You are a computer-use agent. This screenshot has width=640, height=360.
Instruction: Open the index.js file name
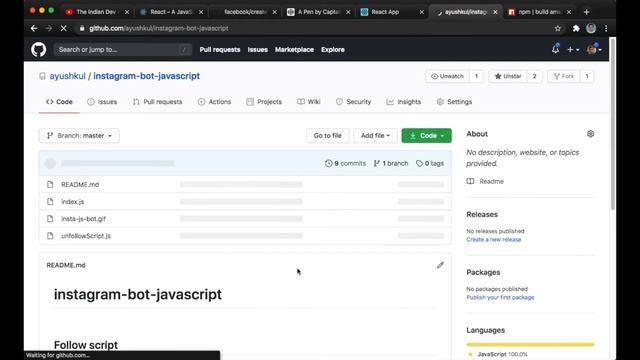click(73, 202)
